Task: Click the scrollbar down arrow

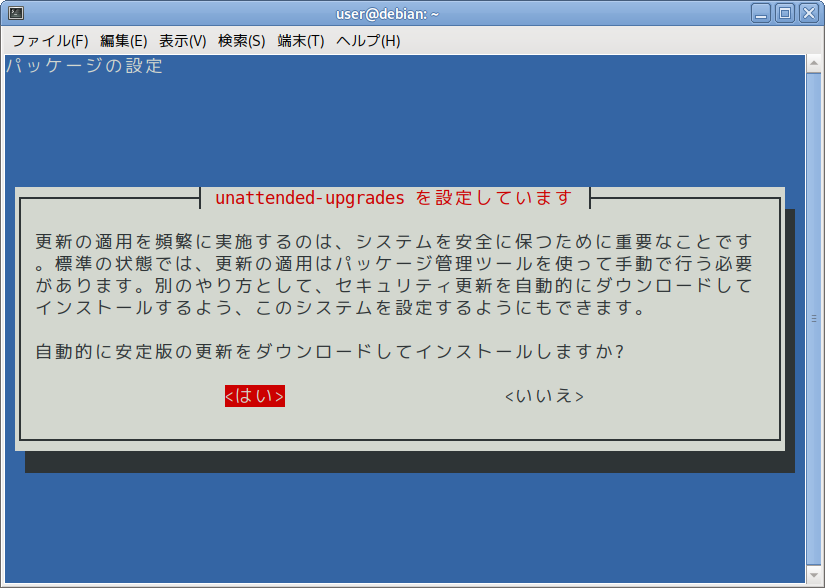Action: (x=813, y=574)
